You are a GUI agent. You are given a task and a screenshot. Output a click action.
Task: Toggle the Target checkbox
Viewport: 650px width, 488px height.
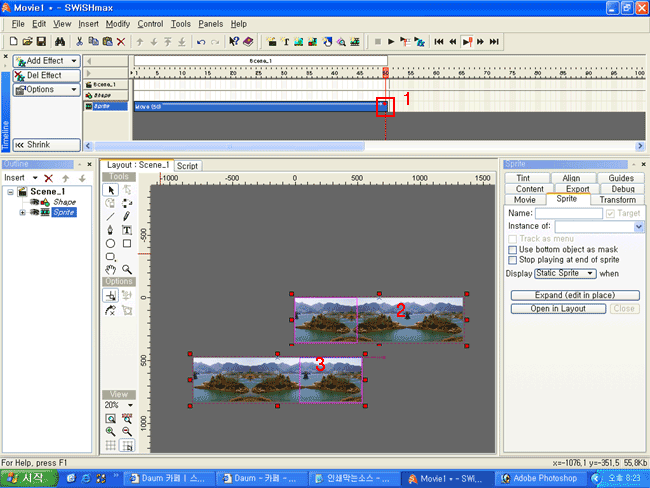pos(610,213)
